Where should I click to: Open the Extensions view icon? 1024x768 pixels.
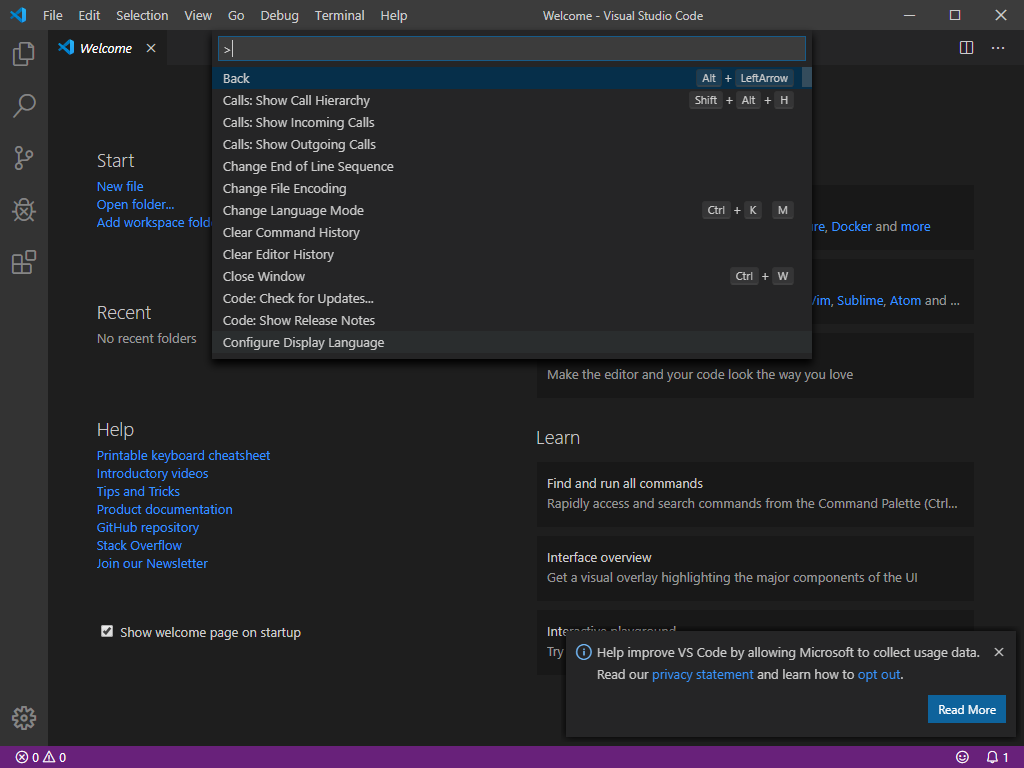point(24,263)
